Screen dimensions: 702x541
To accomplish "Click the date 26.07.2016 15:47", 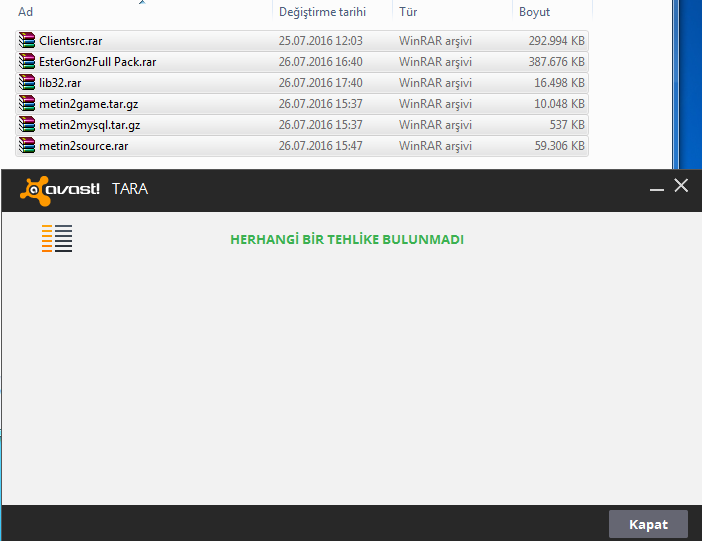I will tap(321, 146).
